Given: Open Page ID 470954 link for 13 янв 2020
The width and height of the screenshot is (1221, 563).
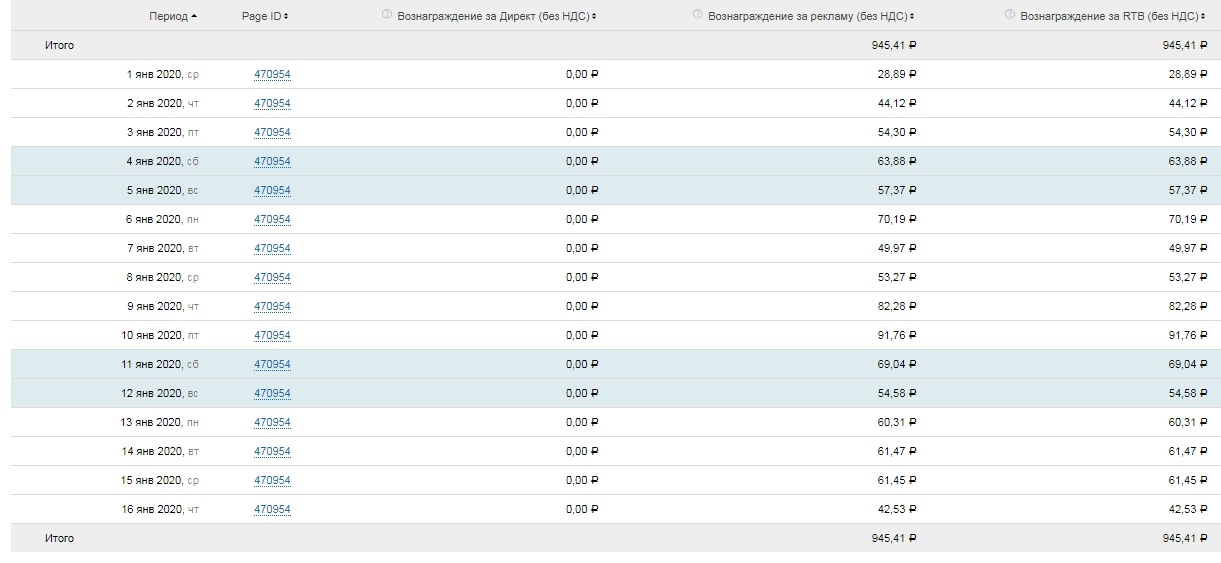Looking at the screenshot, I should [272, 423].
